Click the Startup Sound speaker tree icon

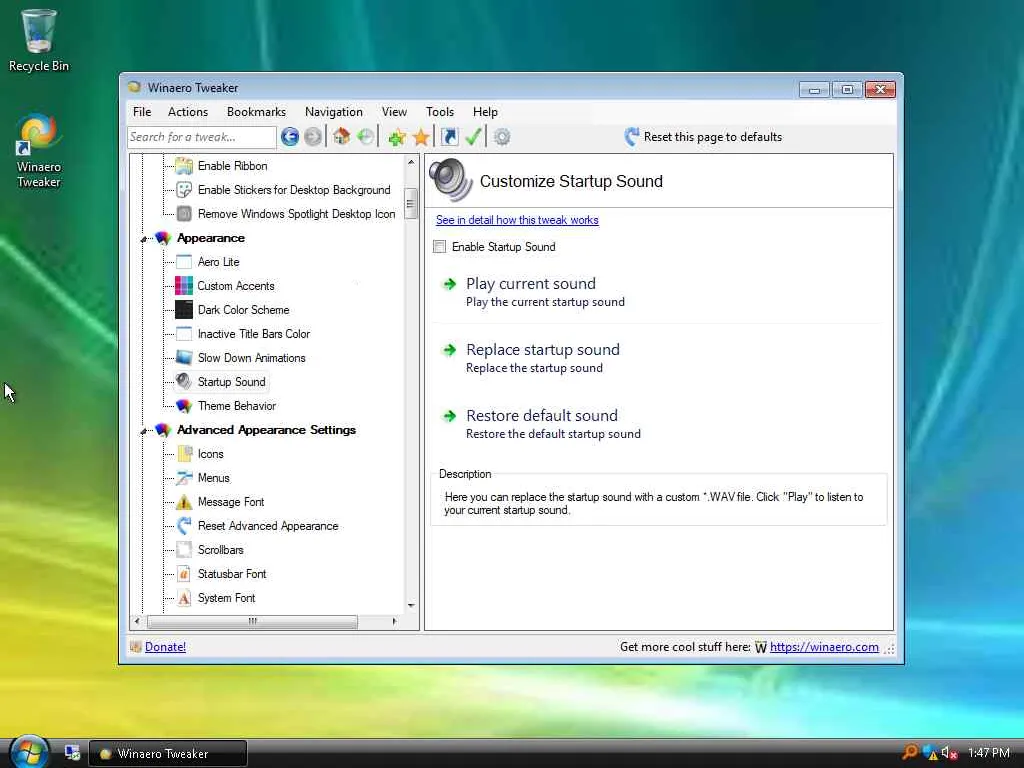point(184,381)
